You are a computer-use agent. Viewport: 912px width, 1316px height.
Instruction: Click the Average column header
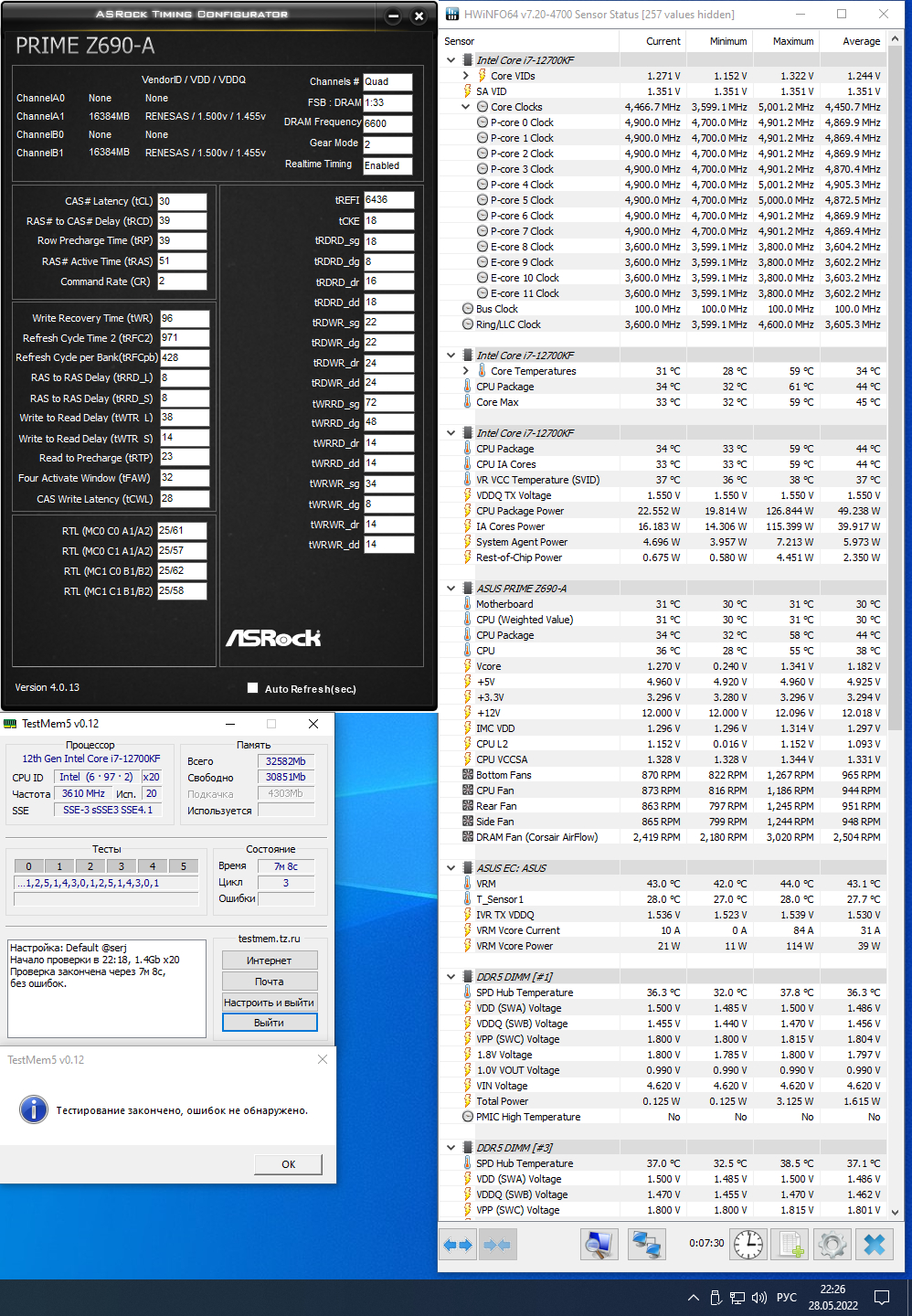pyautogui.click(x=852, y=41)
